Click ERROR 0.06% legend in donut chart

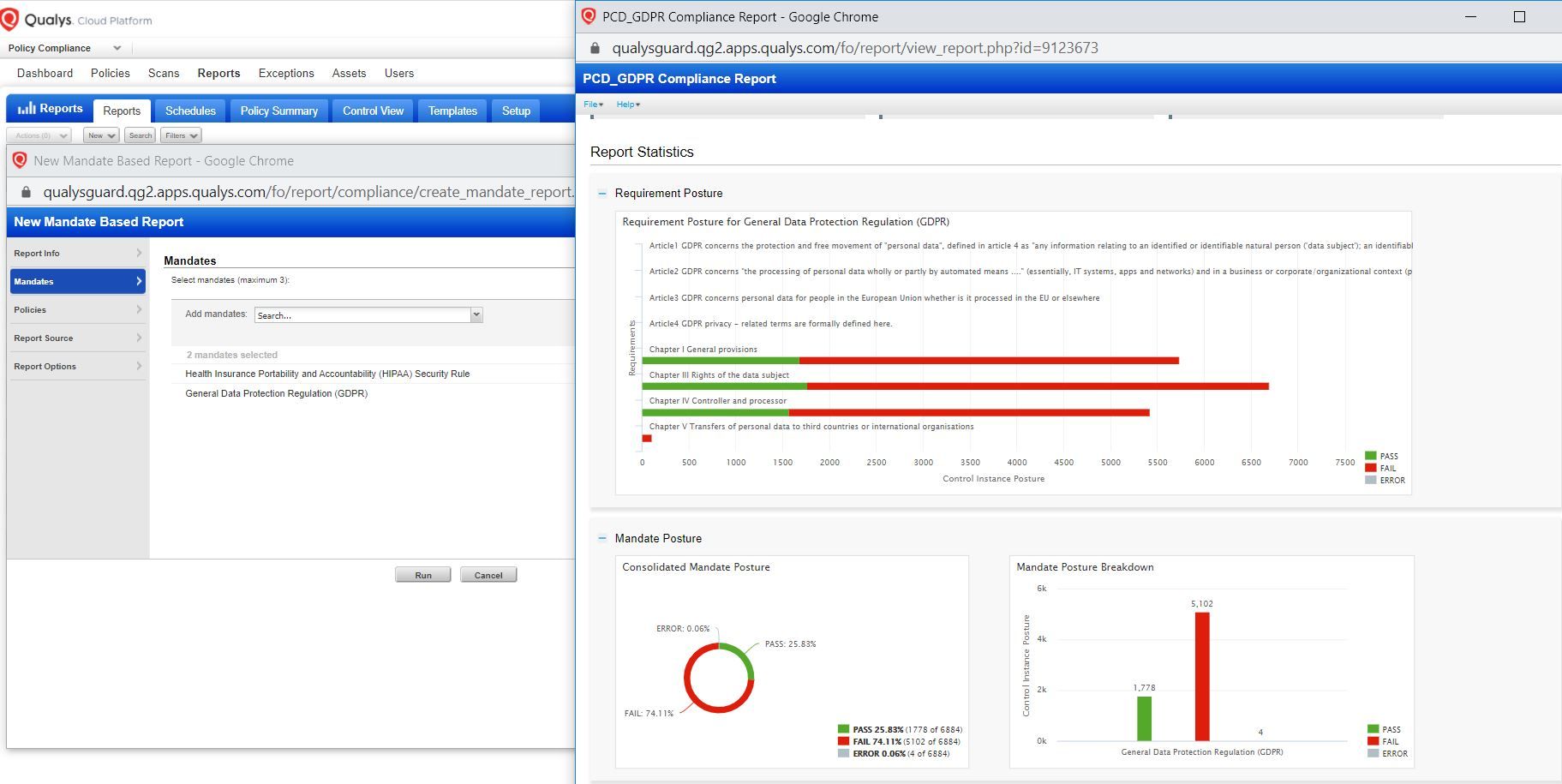coord(894,753)
